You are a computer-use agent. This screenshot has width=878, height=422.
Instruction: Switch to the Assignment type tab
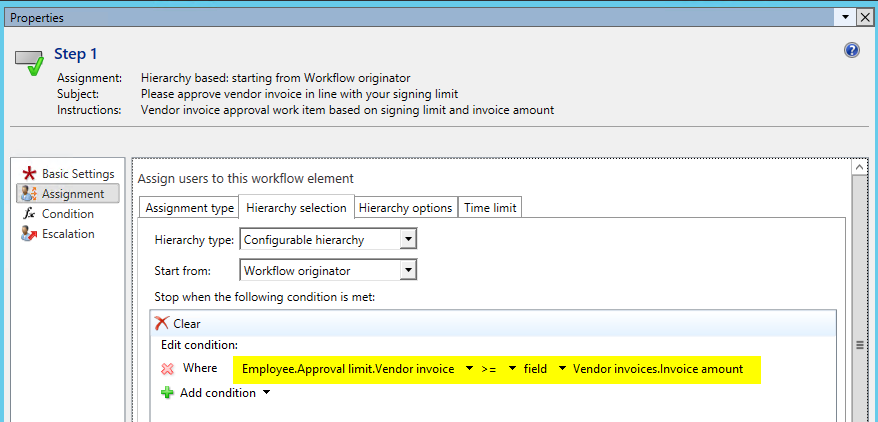[189, 207]
